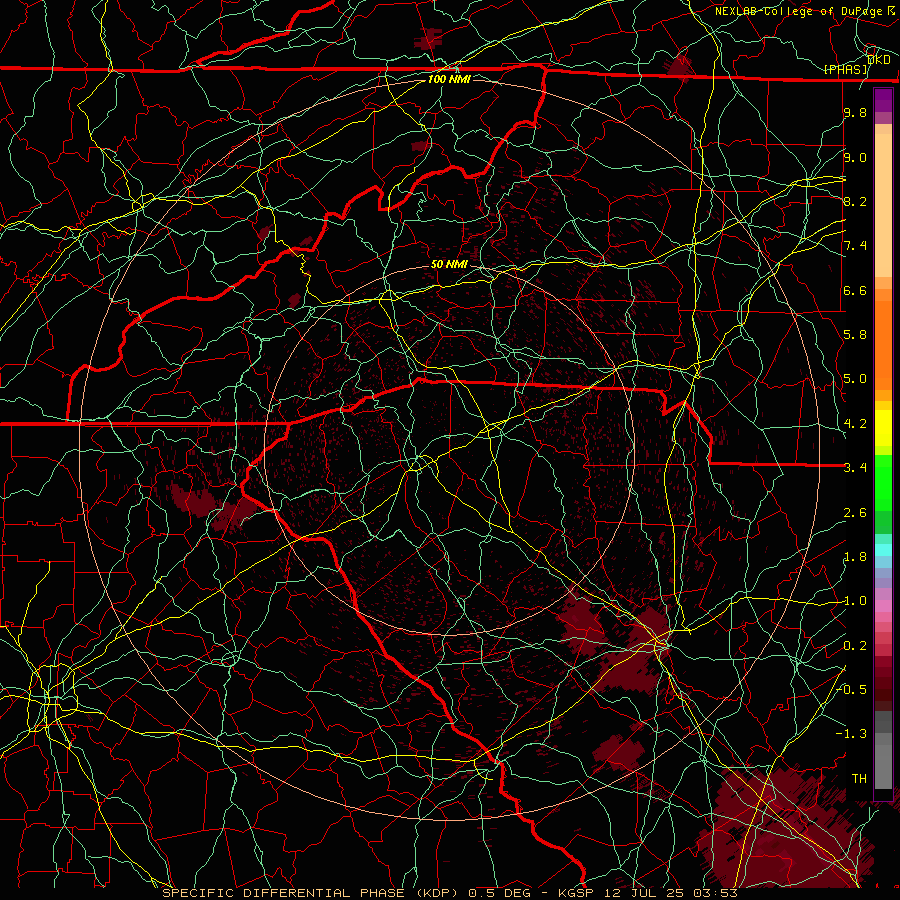Screen dimensions: 900x900
Task: Pick the bright green segment of the color bar
Action: point(883,482)
